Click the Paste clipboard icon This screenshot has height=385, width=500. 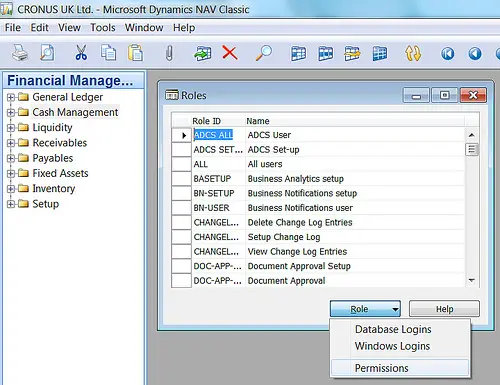coord(135,53)
